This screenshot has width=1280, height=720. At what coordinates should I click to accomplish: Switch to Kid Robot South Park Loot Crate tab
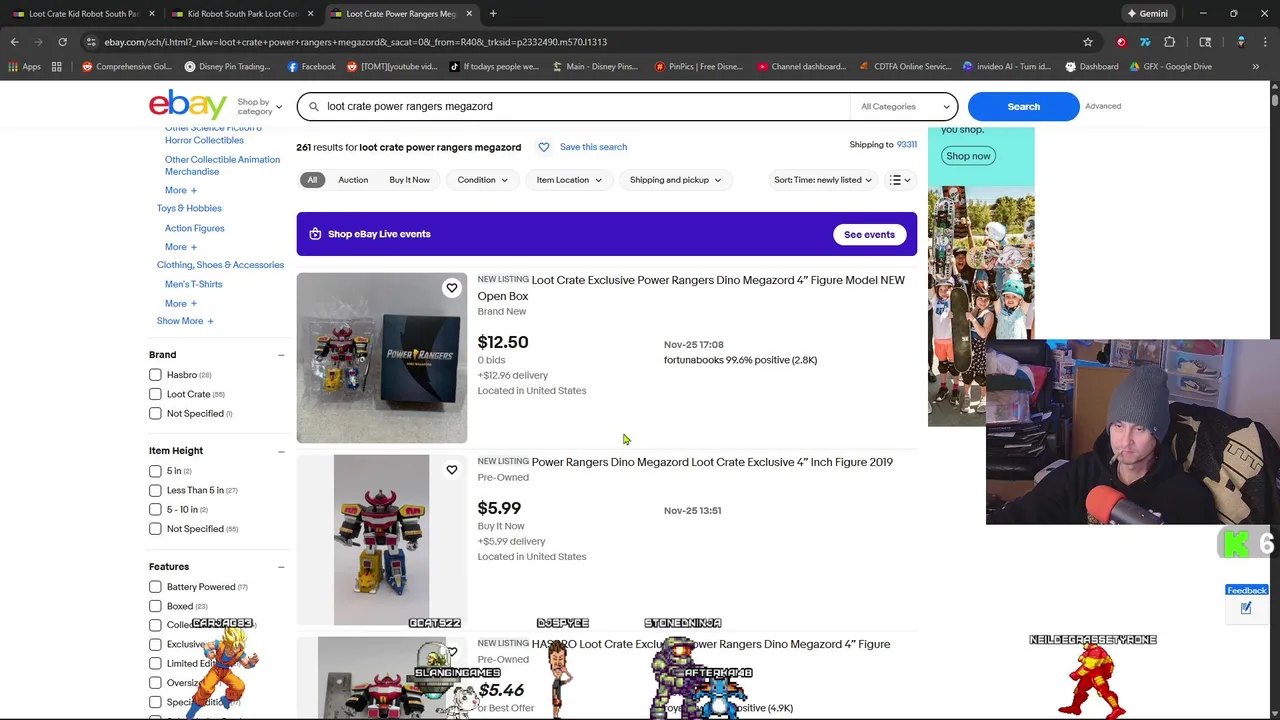241,14
